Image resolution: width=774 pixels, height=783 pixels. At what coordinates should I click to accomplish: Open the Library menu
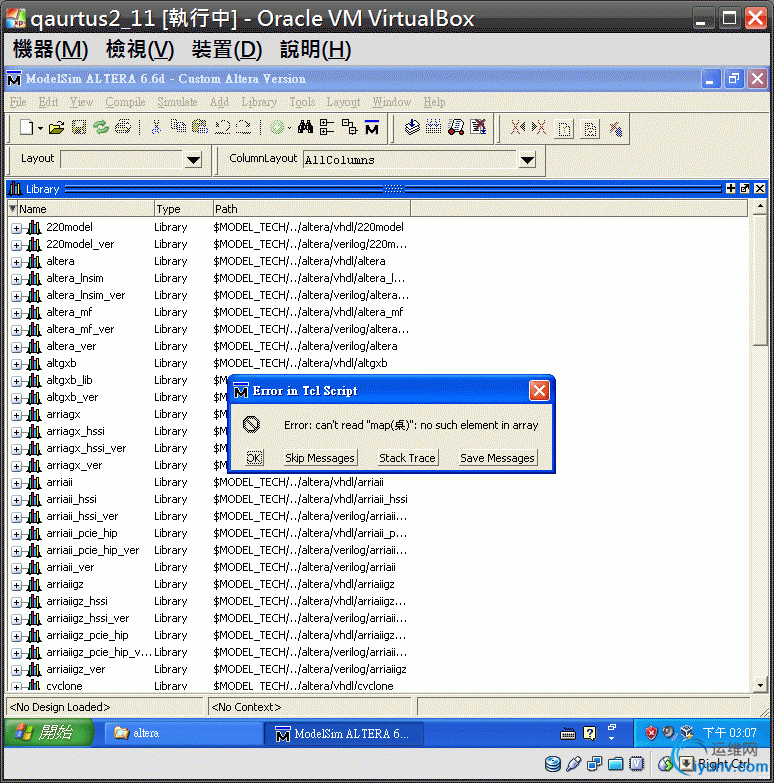(259, 102)
